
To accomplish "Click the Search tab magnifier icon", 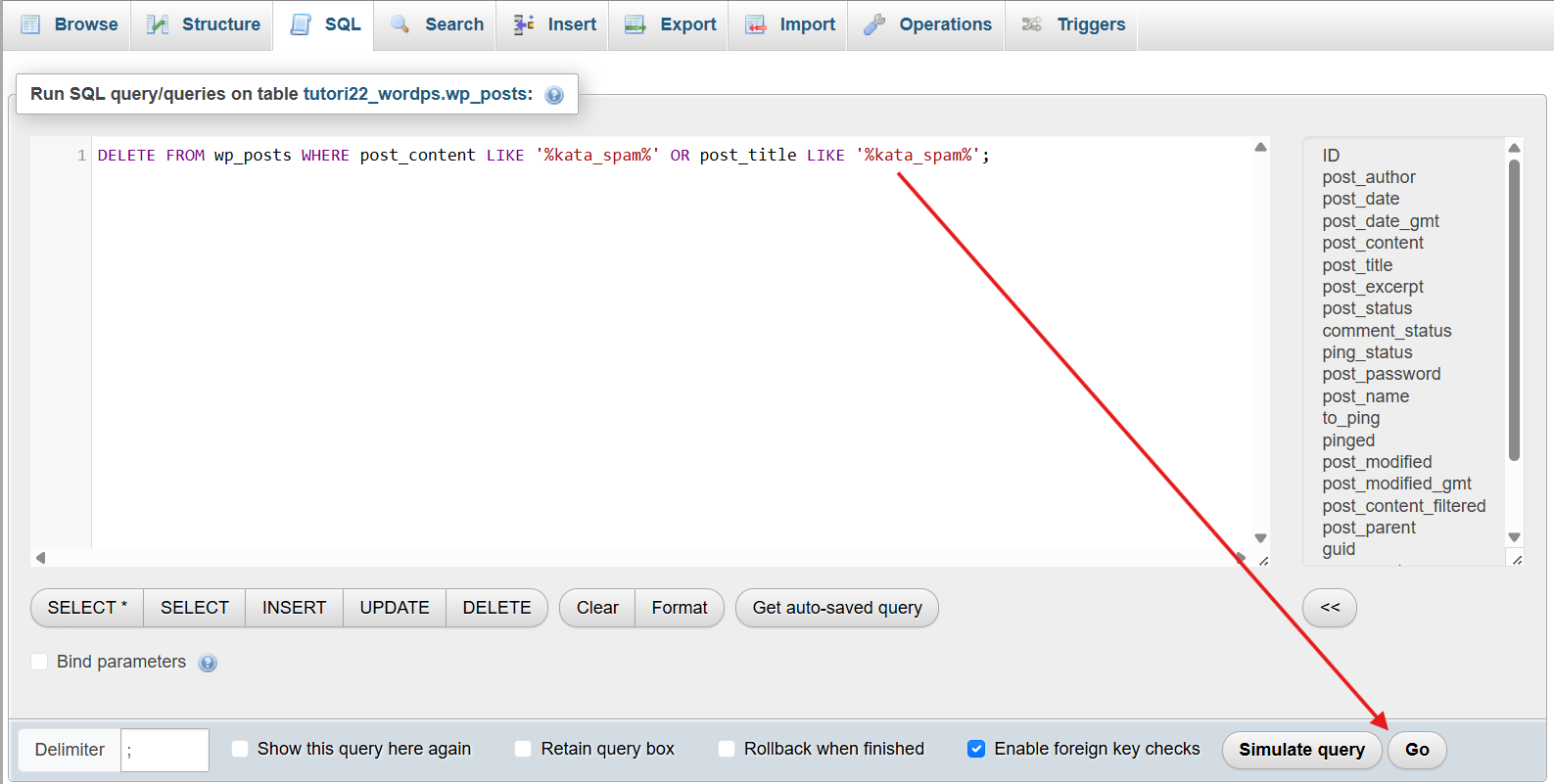I will click(400, 24).
